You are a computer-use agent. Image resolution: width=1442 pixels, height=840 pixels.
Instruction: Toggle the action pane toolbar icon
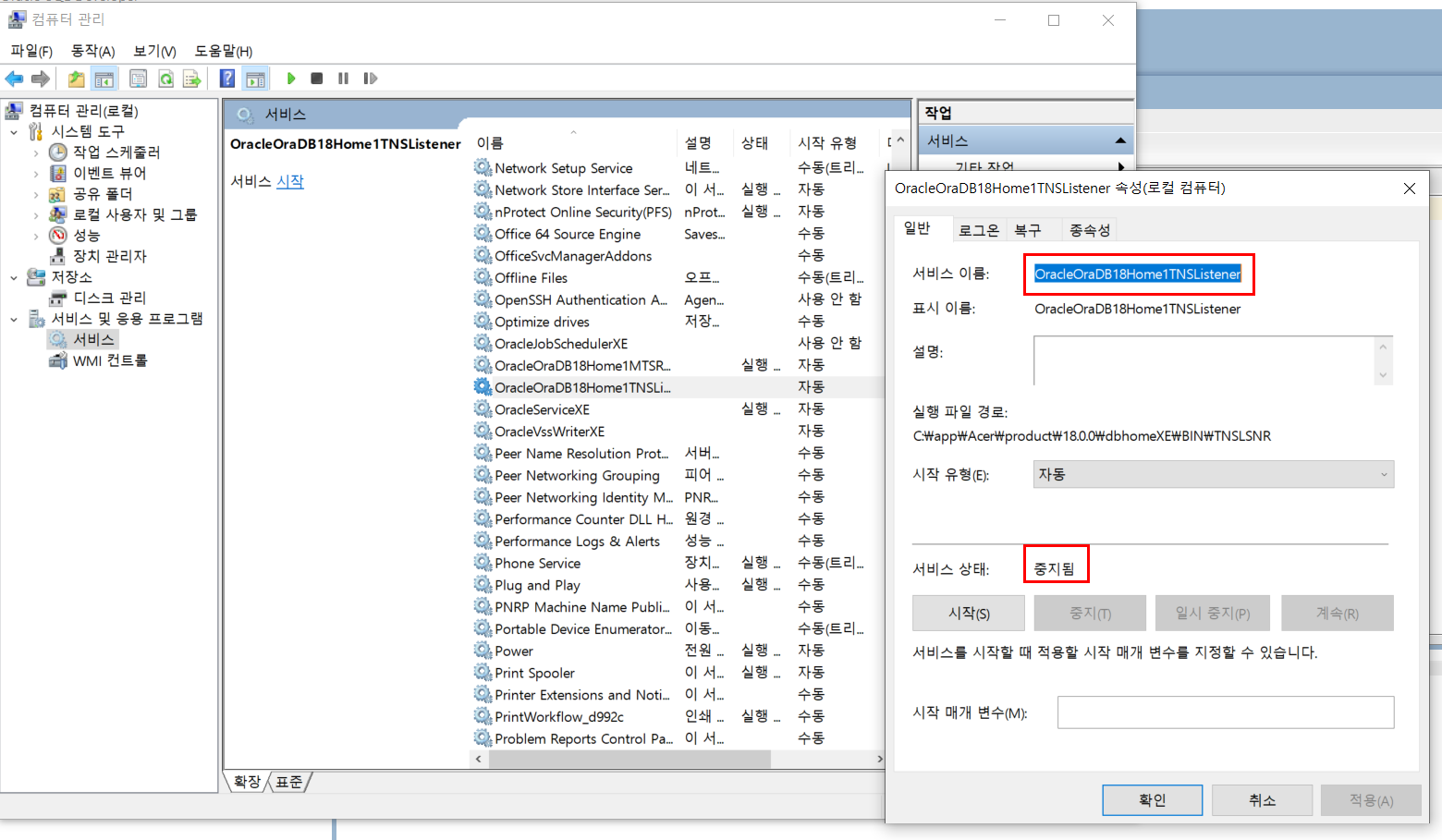[x=255, y=79]
